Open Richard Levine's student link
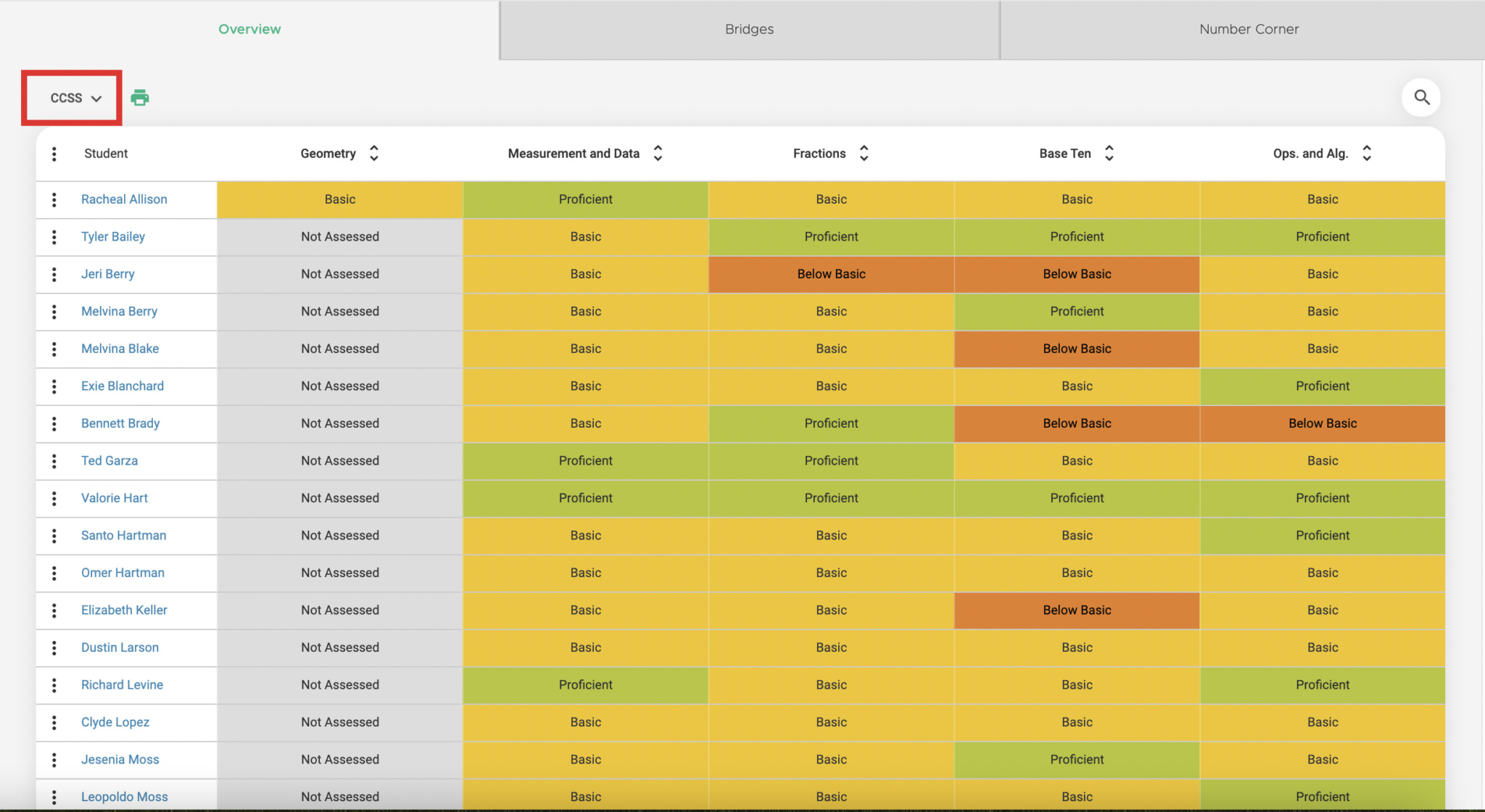Image resolution: width=1485 pixels, height=812 pixels. coord(122,685)
